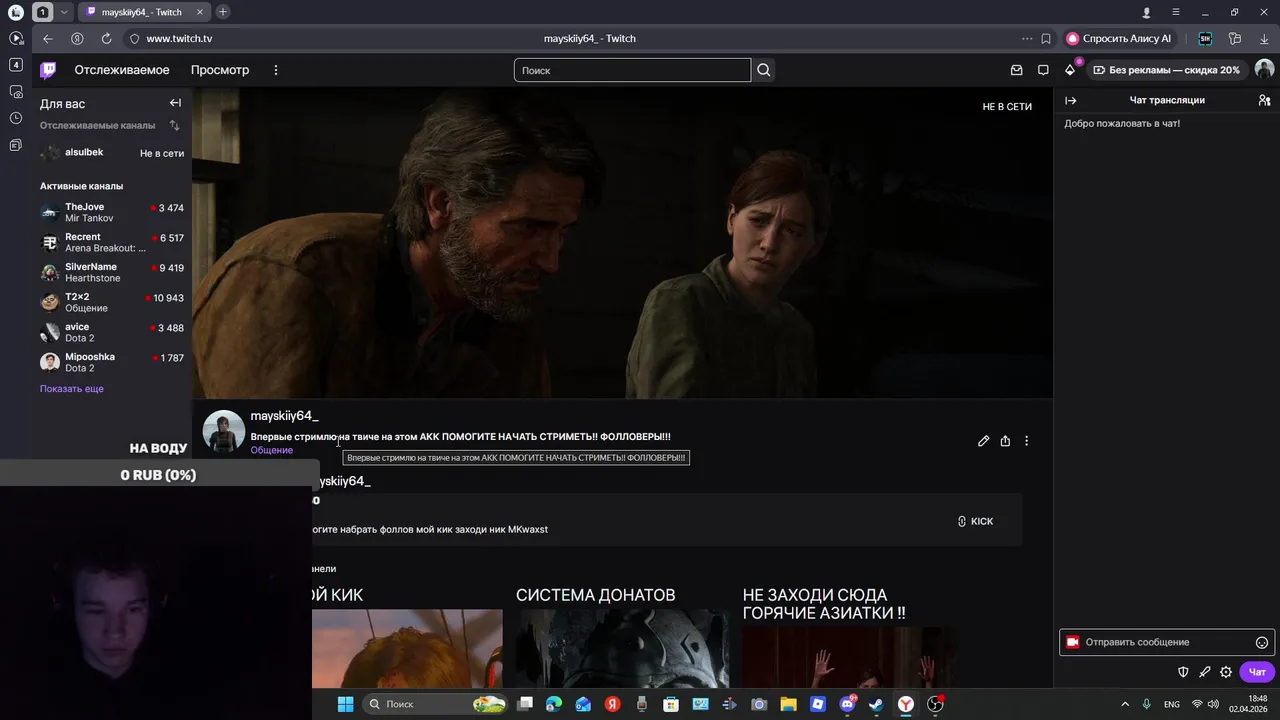The height and width of the screenshot is (720, 1280).
Task: Open Twitch three-dot more menu
Action: pos(276,70)
